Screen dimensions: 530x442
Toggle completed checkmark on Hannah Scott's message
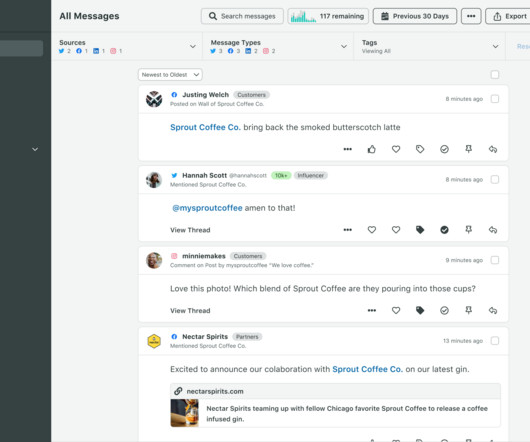pos(444,230)
